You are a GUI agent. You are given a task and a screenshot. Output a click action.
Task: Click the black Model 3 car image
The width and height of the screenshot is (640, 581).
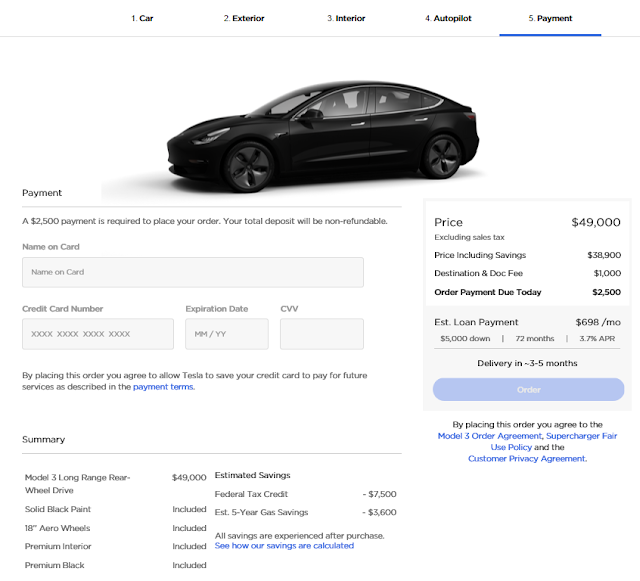pos(322,136)
